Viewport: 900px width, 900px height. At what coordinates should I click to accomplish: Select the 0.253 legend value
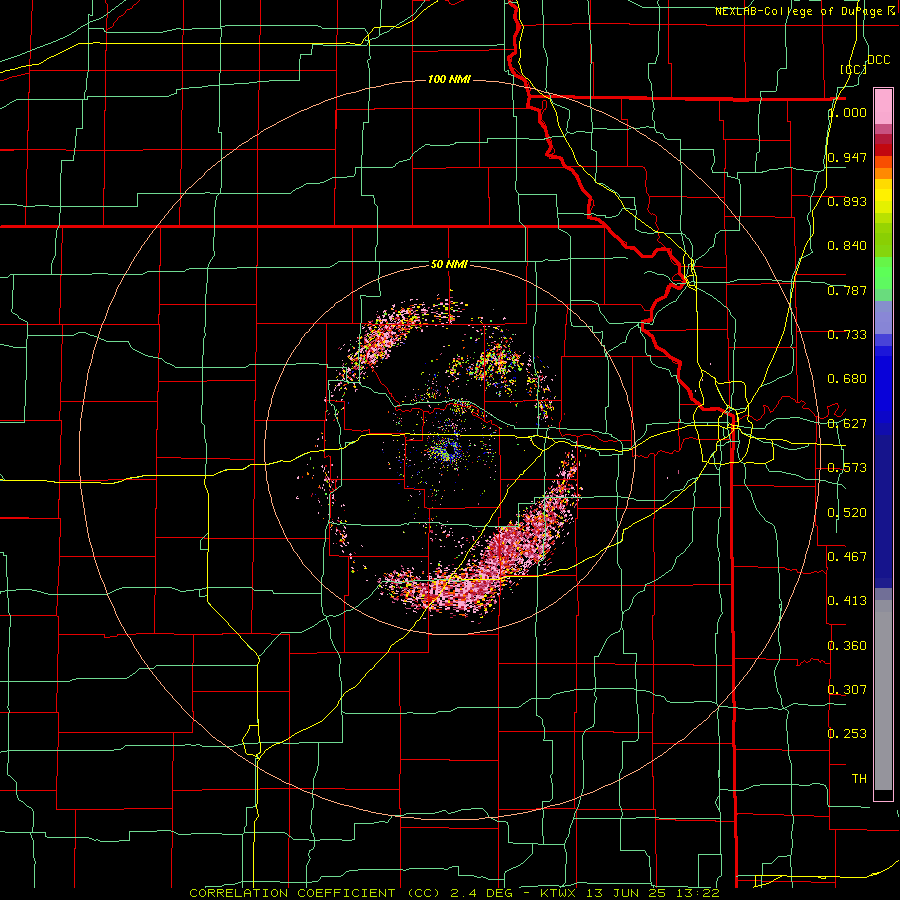[x=847, y=734]
